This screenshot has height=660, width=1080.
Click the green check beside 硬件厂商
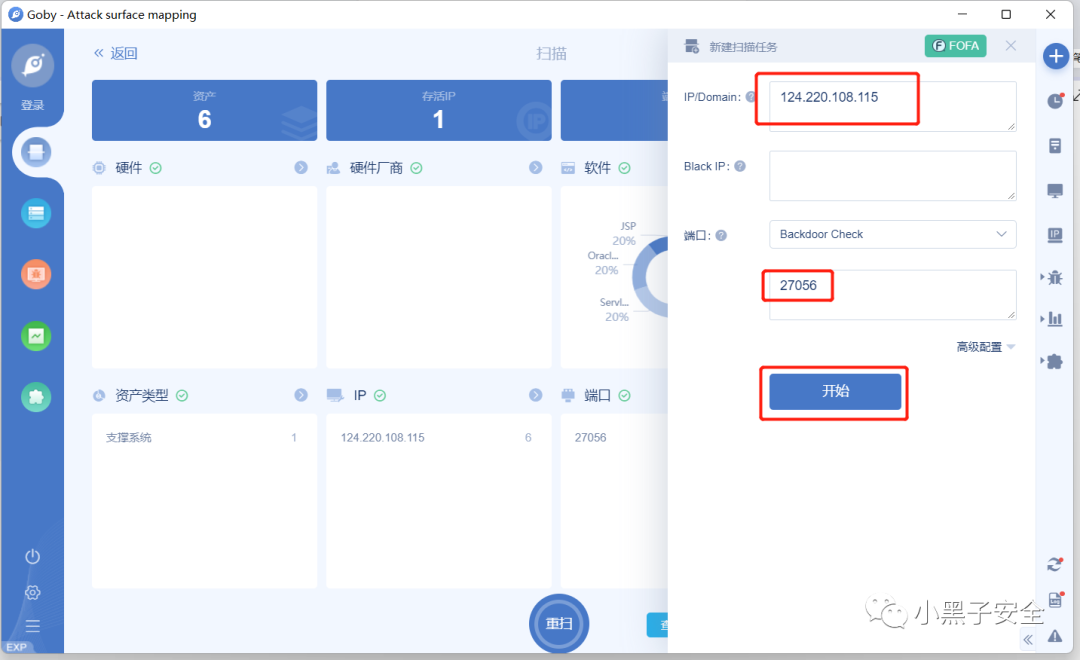[x=416, y=168]
